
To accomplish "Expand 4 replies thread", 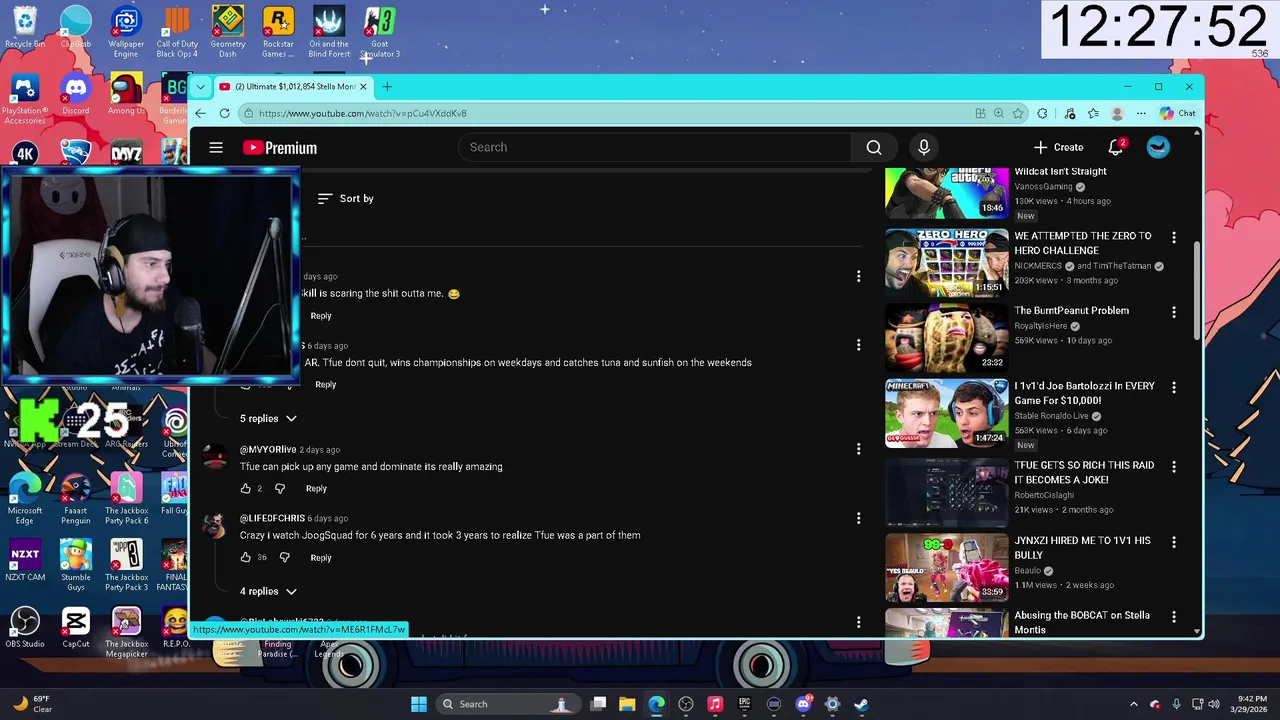I will tap(268, 591).
